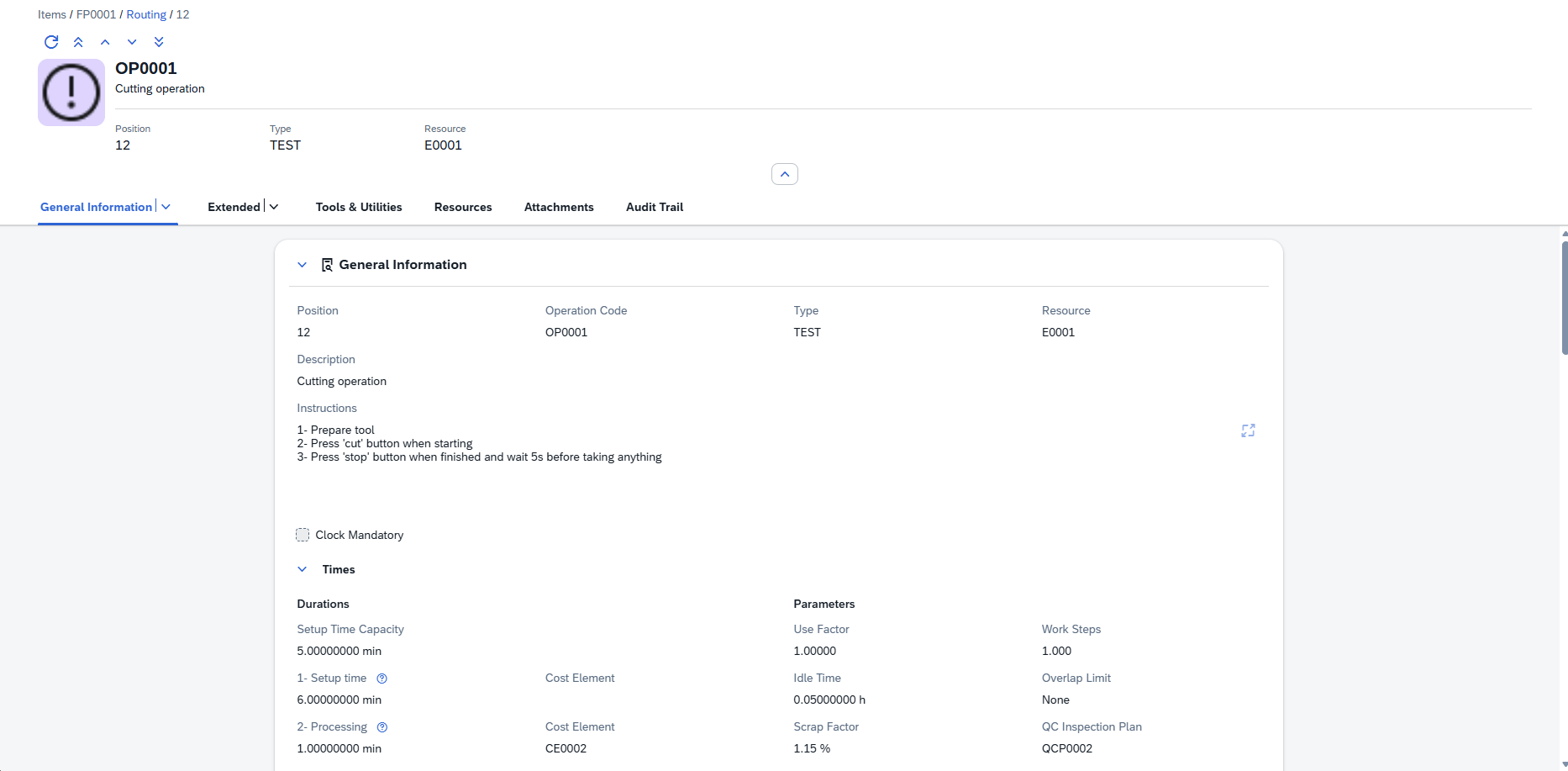The width and height of the screenshot is (1568, 771).
Task: Click the Durations heading
Action: [x=323, y=604]
